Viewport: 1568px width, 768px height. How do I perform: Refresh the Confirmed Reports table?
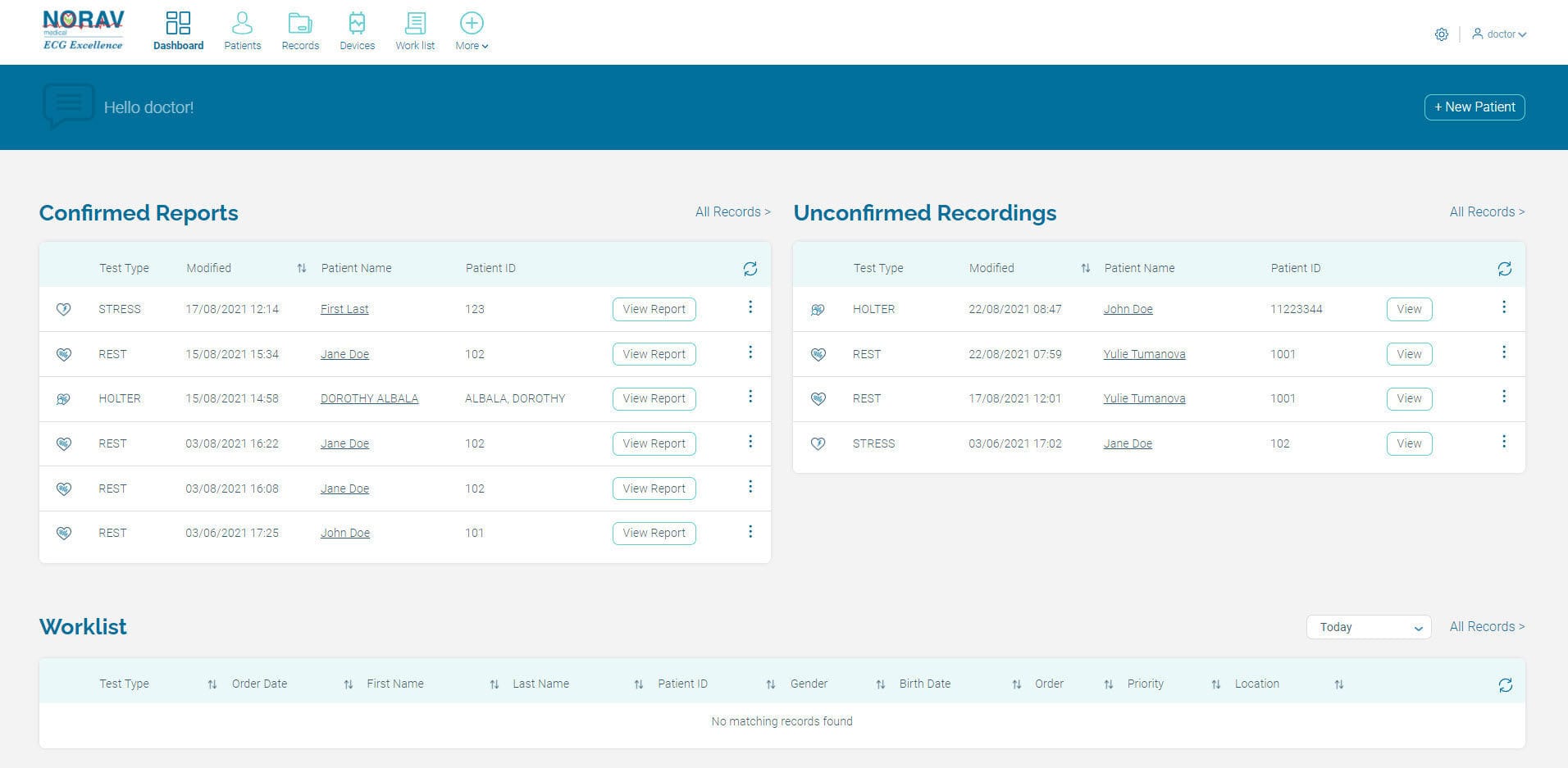tap(750, 269)
